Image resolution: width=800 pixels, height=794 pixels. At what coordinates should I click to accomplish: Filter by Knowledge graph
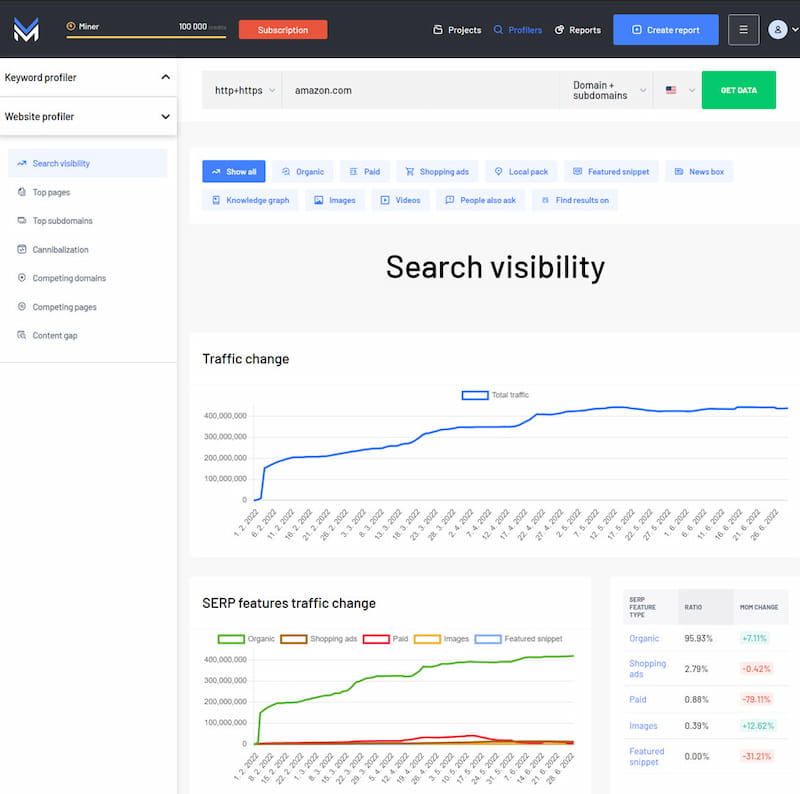(x=250, y=200)
